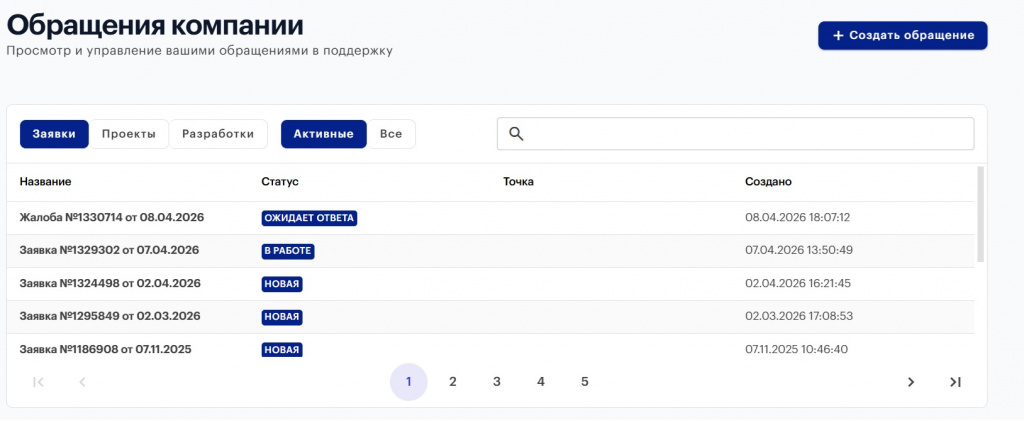Open page 3 of results
Image resolution: width=1024 pixels, height=421 pixels.
tap(496, 382)
